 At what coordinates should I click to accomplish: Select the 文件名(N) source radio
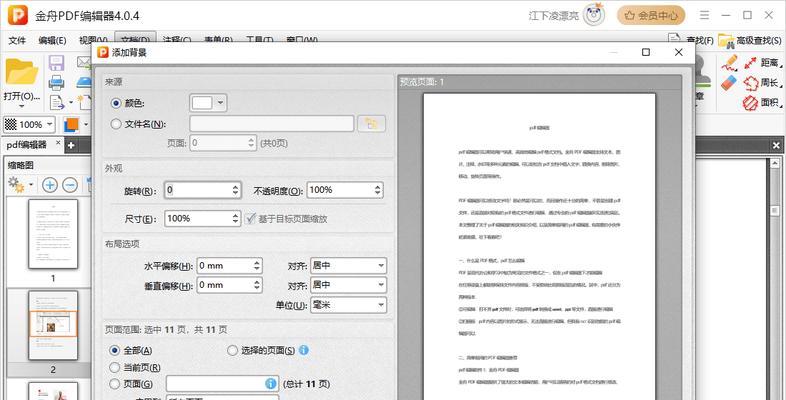(116, 124)
